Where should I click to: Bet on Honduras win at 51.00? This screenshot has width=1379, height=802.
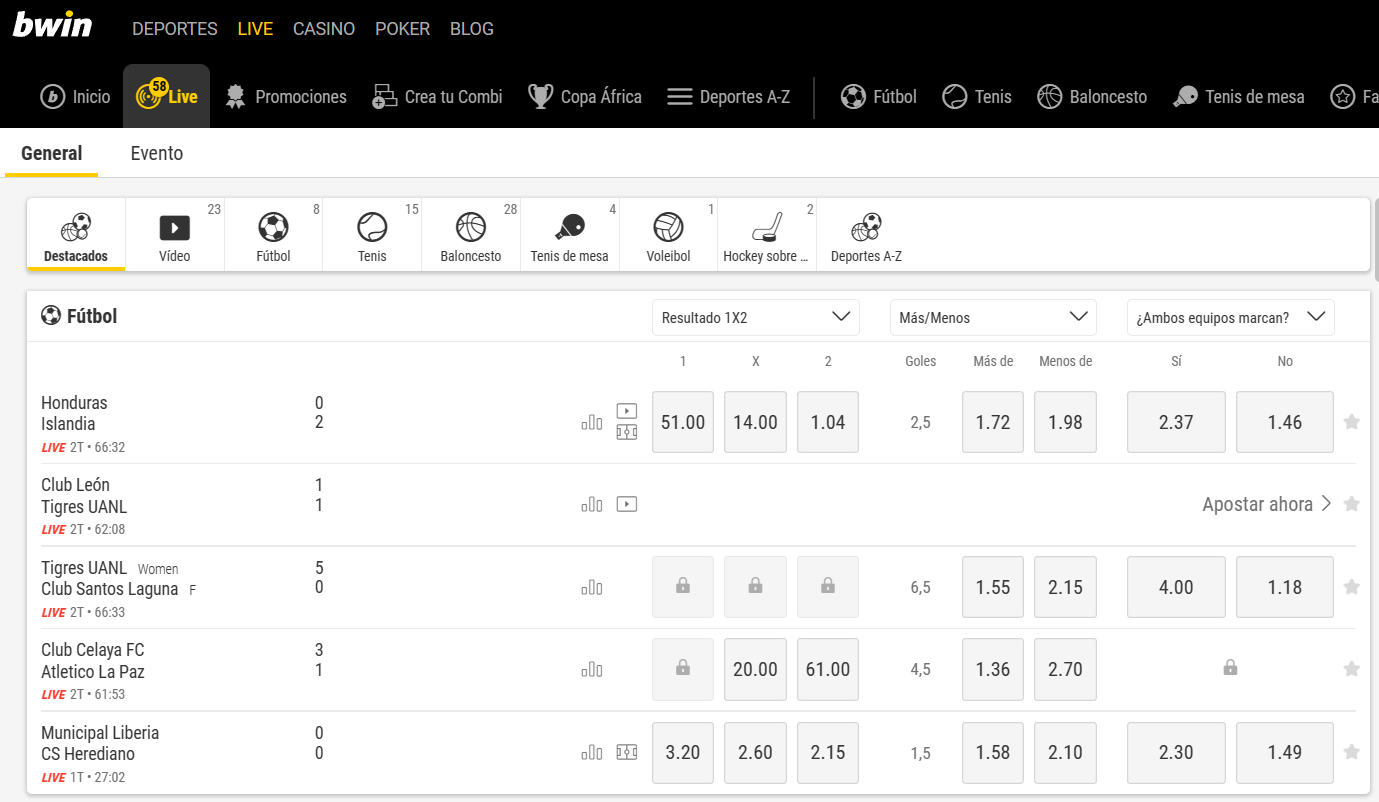tap(683, 422)
